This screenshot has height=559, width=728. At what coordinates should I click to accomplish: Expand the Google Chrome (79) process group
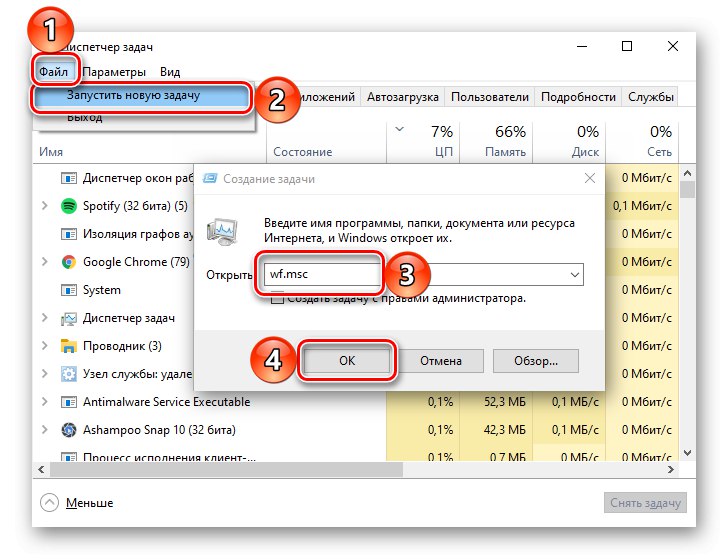45,262
